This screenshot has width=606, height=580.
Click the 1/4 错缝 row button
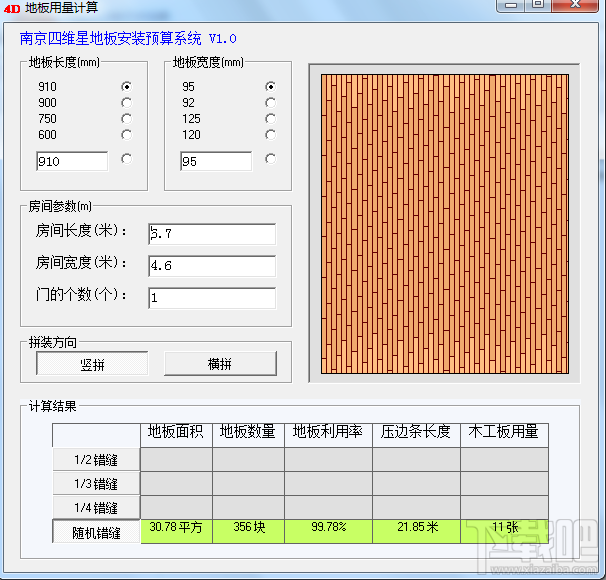point(96,507)
